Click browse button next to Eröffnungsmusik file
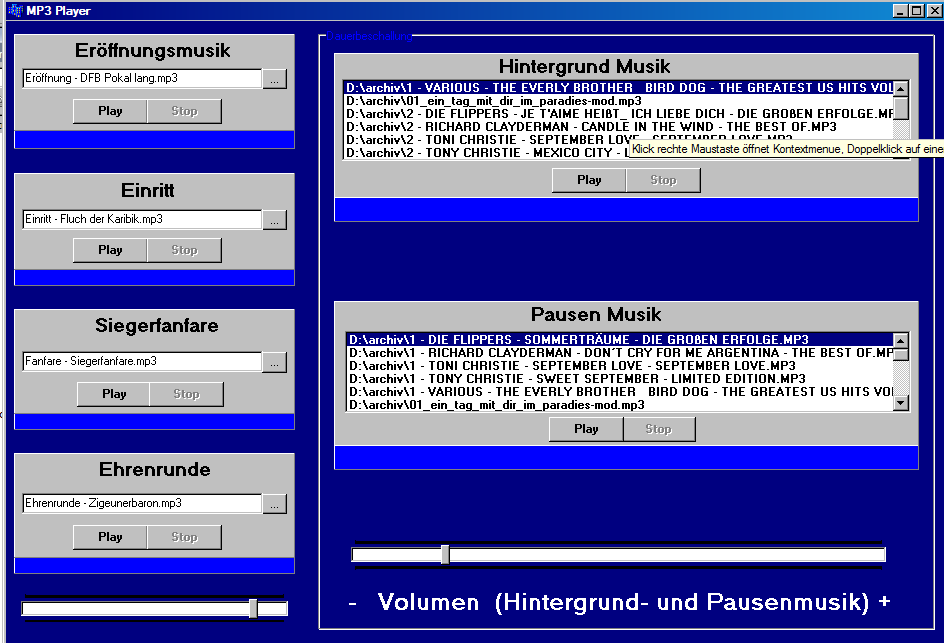Screen dimensions: 944x643 (x=275, y=78)
